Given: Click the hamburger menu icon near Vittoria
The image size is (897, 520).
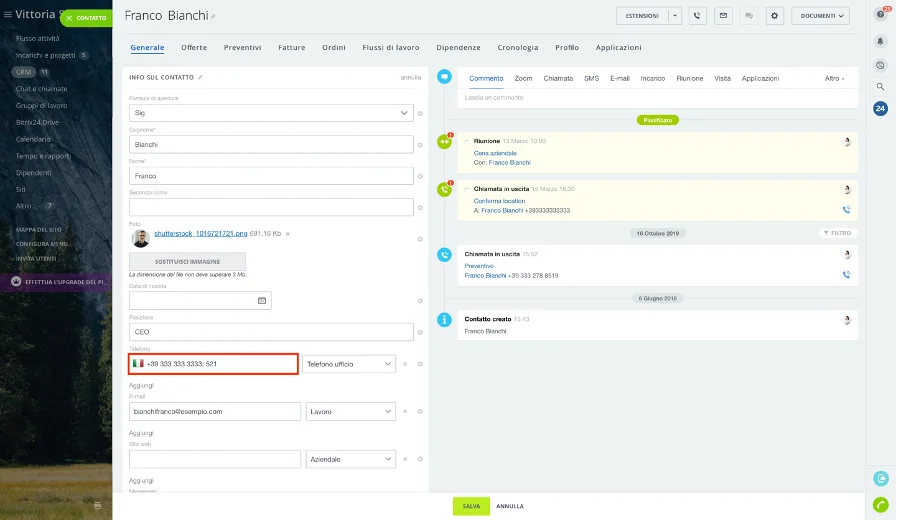Looking at the screenshot, I should [7, 14].
